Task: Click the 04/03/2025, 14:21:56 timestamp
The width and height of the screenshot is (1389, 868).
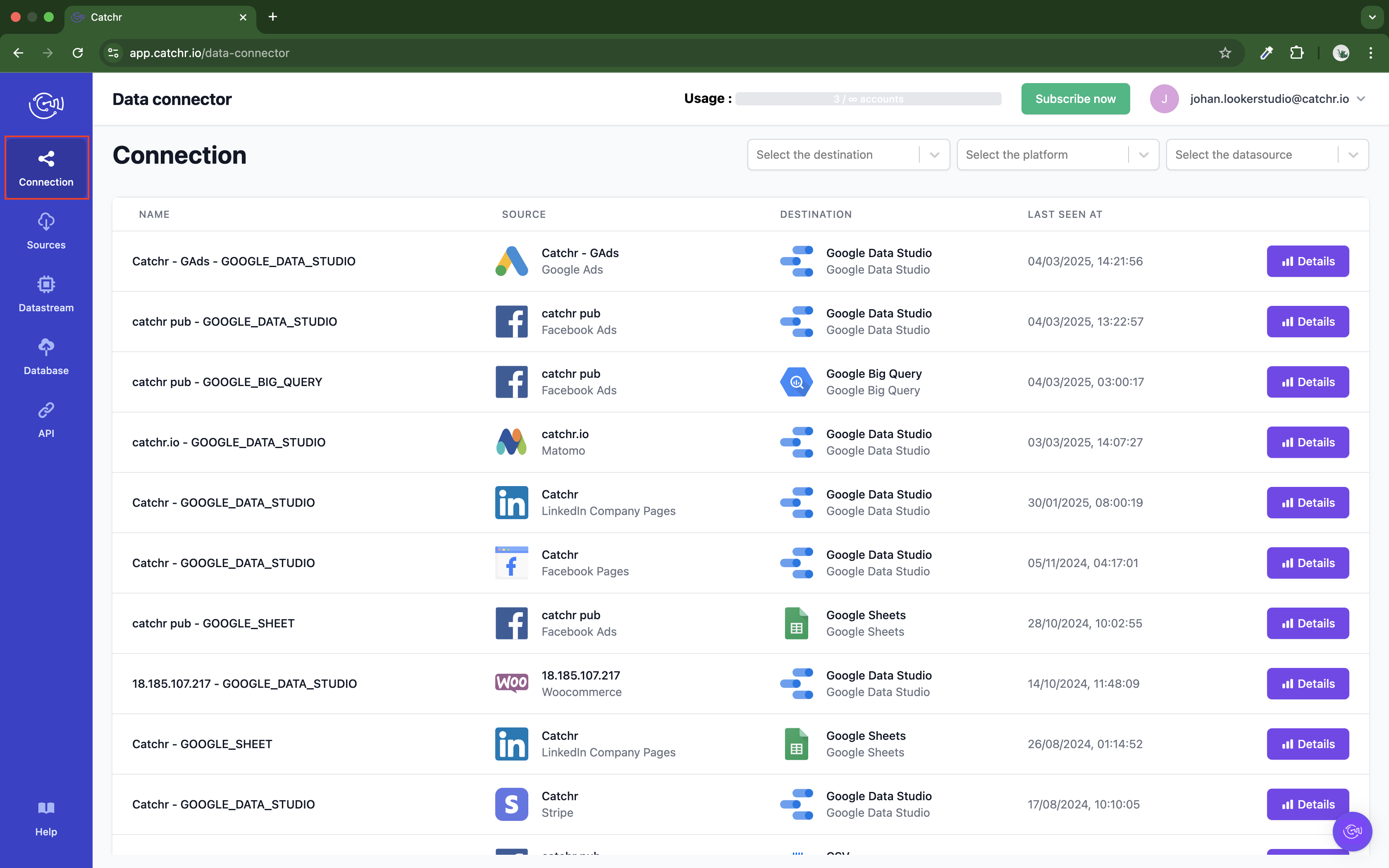Action: (x=1085, y=261)
